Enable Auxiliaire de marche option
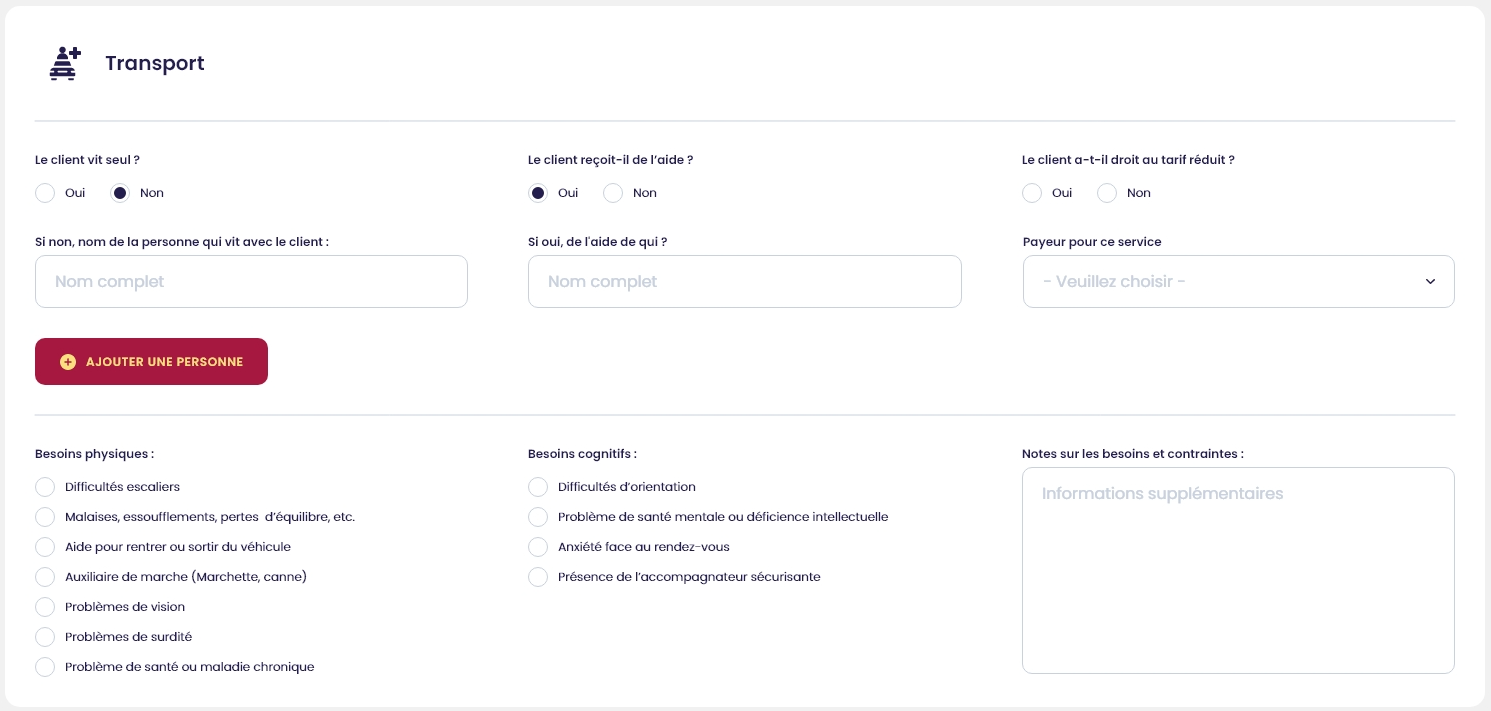 coord(45,577)
